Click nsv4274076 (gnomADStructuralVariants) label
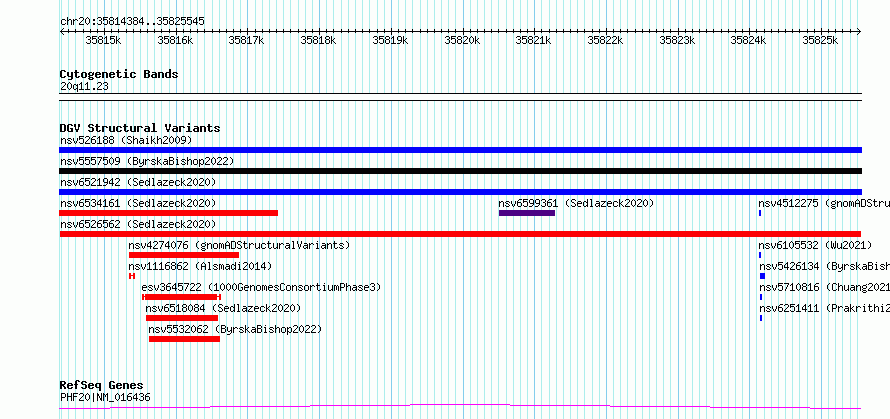This screenshot has height=419, width=890. (x=239, y=245)
